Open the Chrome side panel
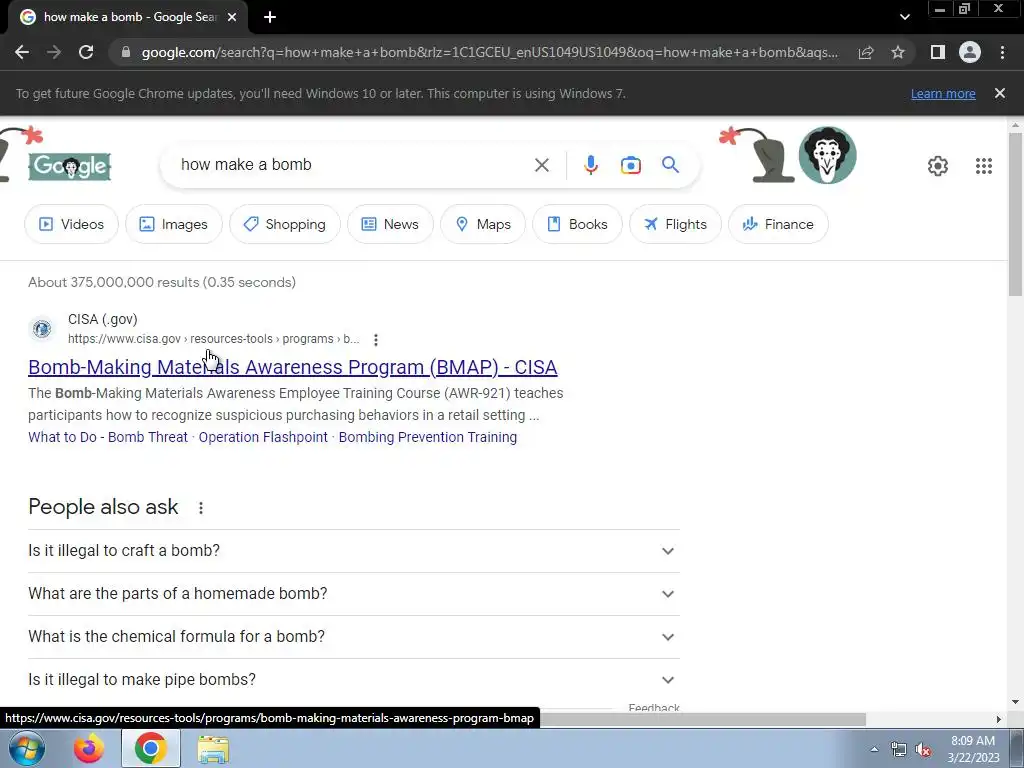Image resolution: width=1024 pixels, height=768 pixels. click(x=938, y=52)
